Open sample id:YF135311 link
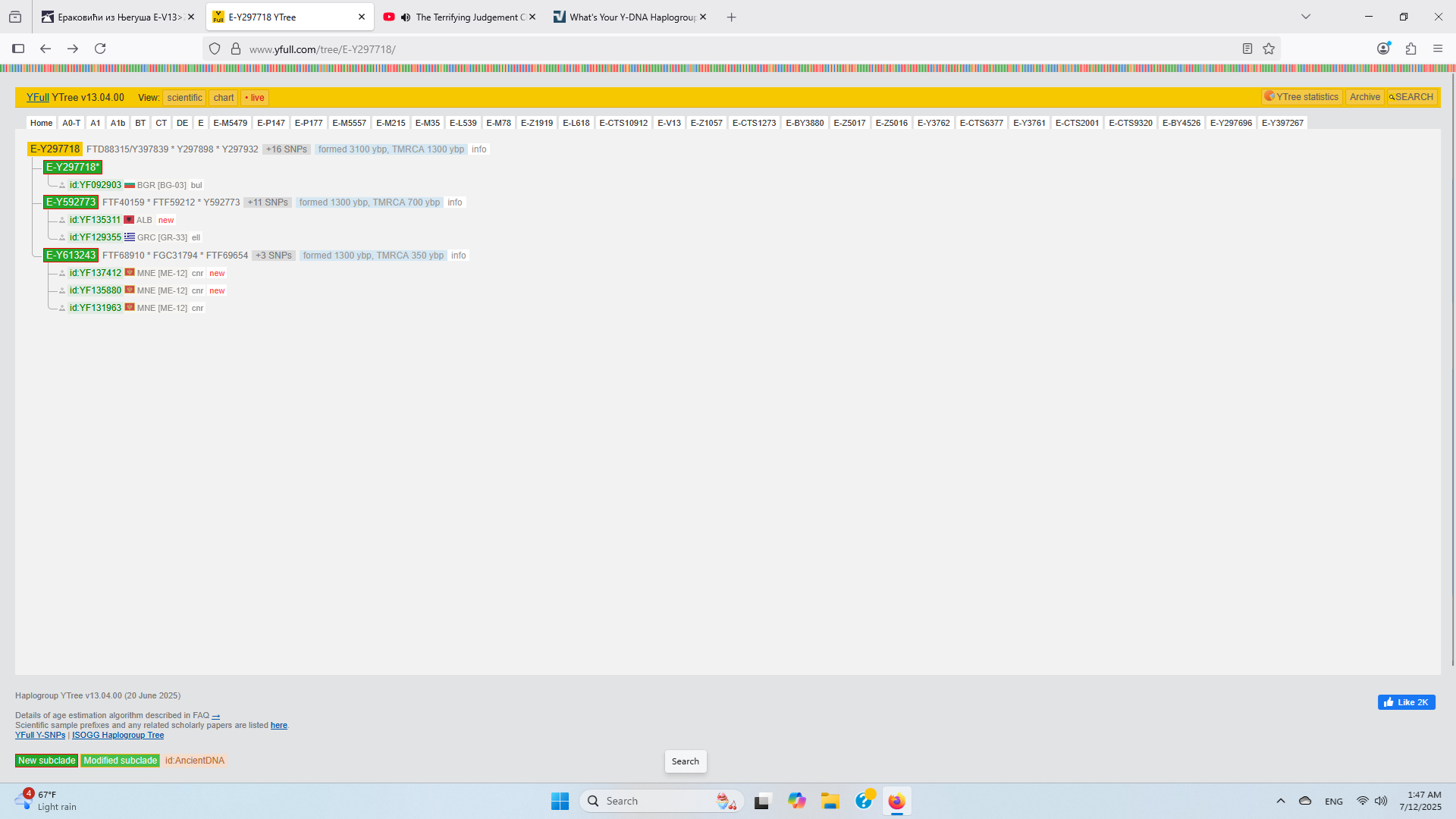 coord(95,220)
